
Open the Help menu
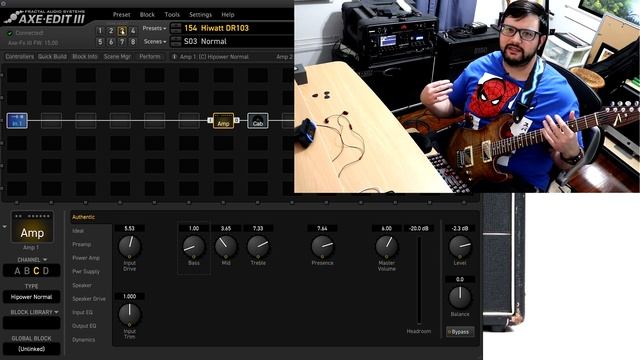[x=228, y=15]
